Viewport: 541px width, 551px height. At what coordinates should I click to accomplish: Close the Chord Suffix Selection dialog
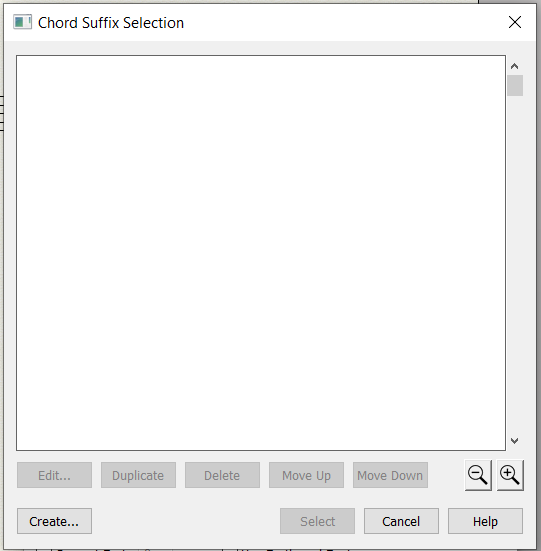515,22
